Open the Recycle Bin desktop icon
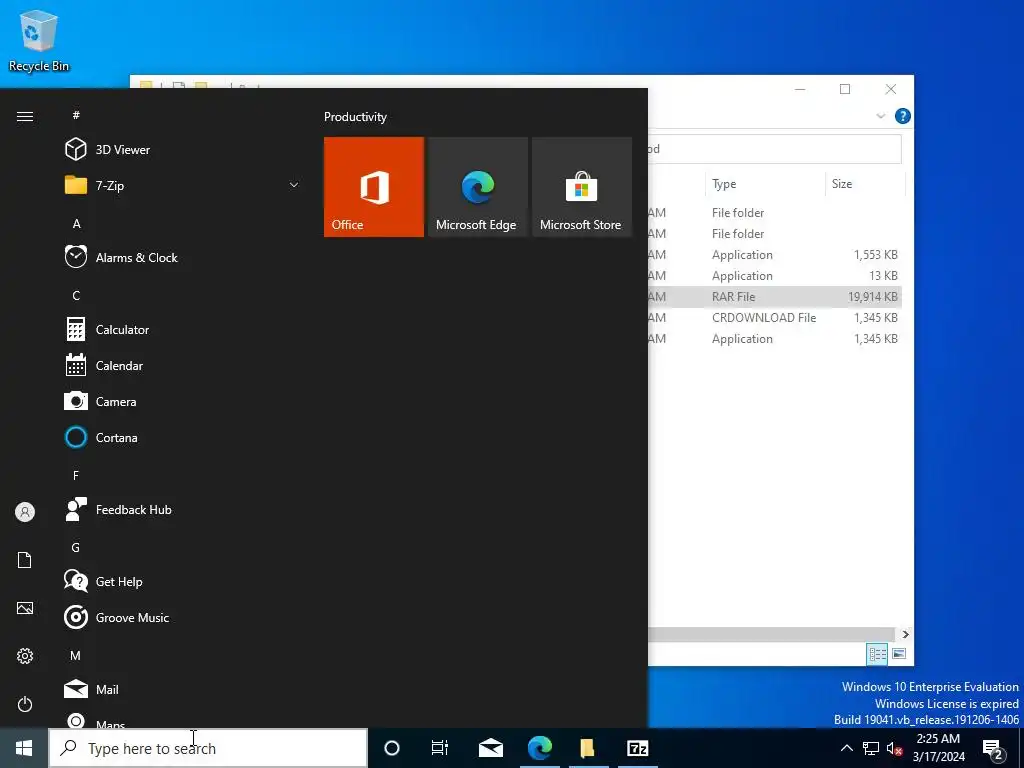The height and width of the screenshot is (768, 1024). [x=39, y=40]
